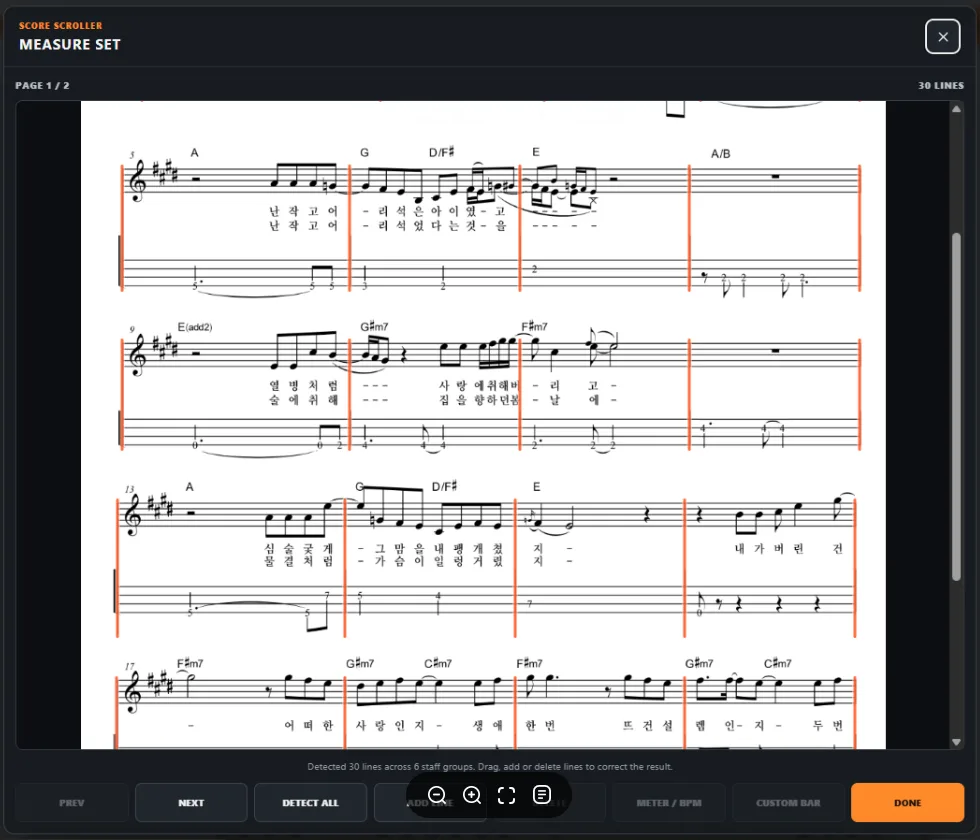Image resolution: width=980 pixels, height=840 pixels.
Task: Click the A/B chord symbol
Action: tap(721, 154)
